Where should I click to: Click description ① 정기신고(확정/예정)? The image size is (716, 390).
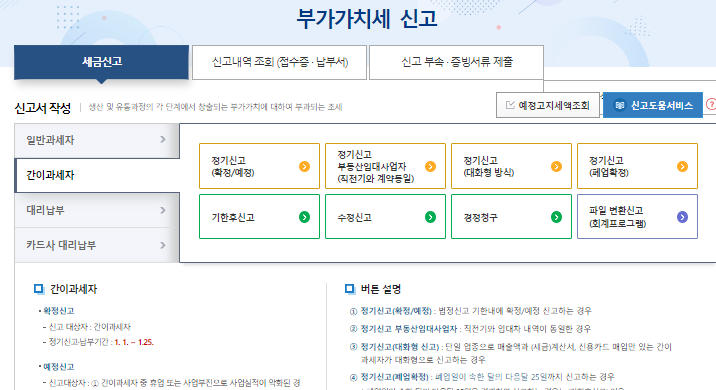(470, 311)
